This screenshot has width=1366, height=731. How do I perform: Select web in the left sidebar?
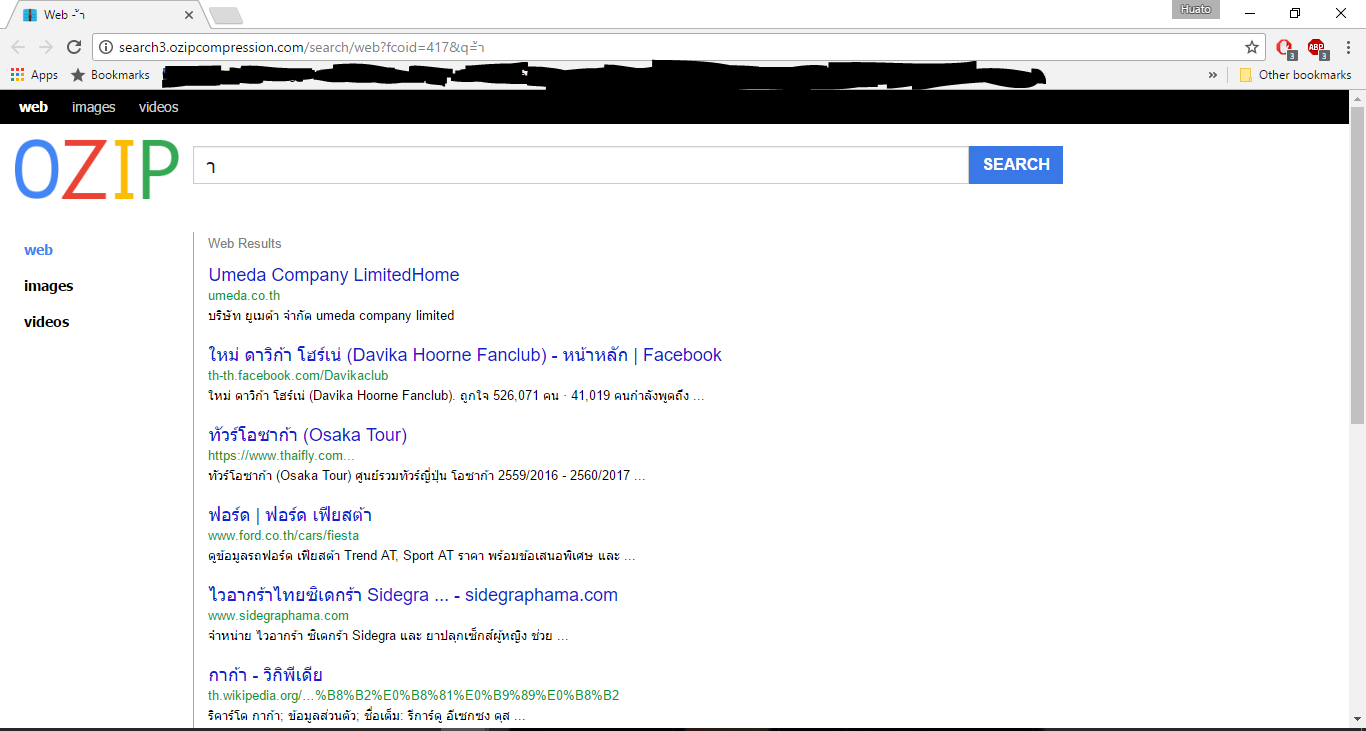click(x=38, y=250)
